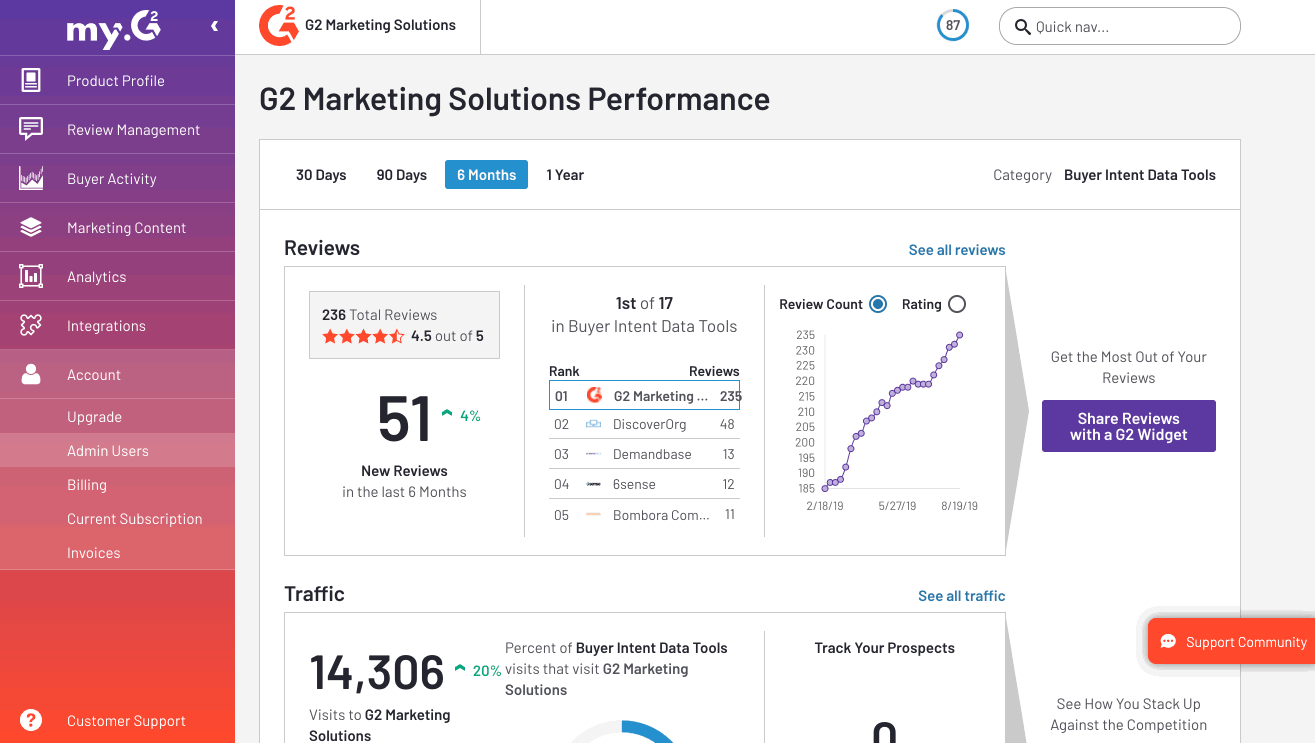Collapse the sidebar with the chevron arrow
The height and width of the screenshot is (743, 1315).
tap(214, 26)
